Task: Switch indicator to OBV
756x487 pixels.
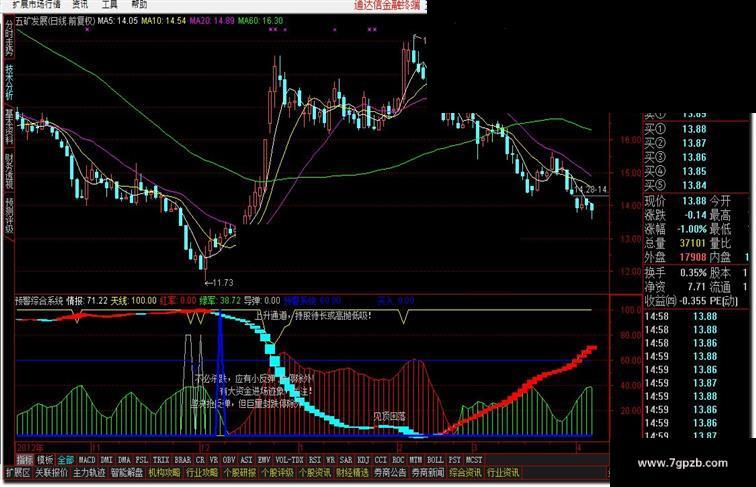Action: coord(229,460)
